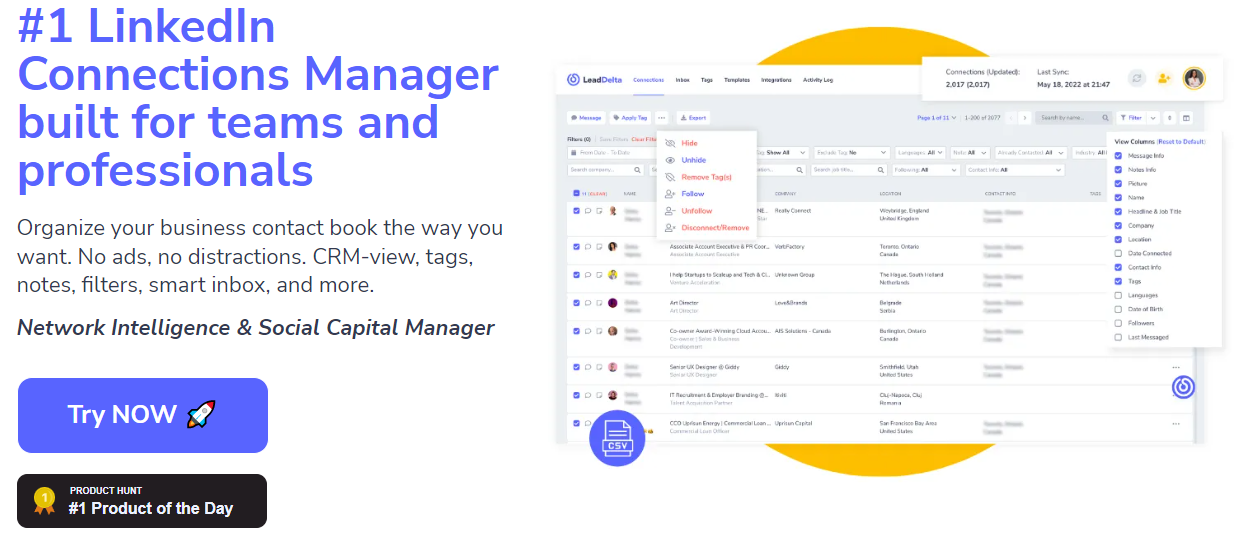1236x556 pixels.
Task: Uncheck Notes Info column checkbox
Action: tap(1118, 170)
